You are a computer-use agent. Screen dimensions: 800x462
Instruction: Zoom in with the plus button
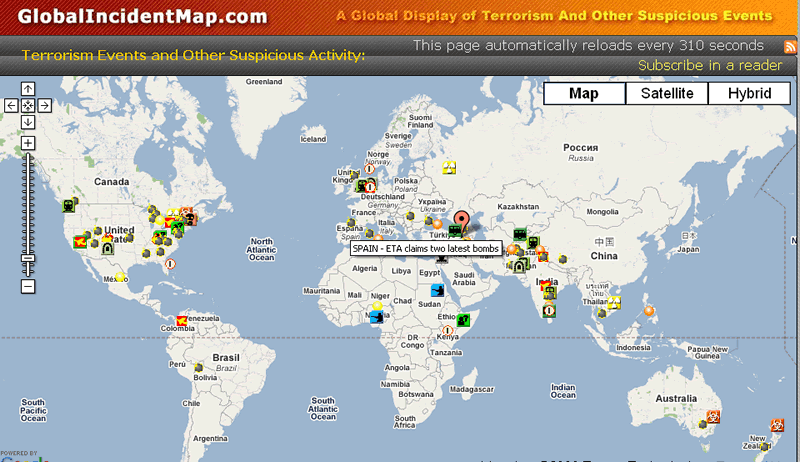coord(28,143)
